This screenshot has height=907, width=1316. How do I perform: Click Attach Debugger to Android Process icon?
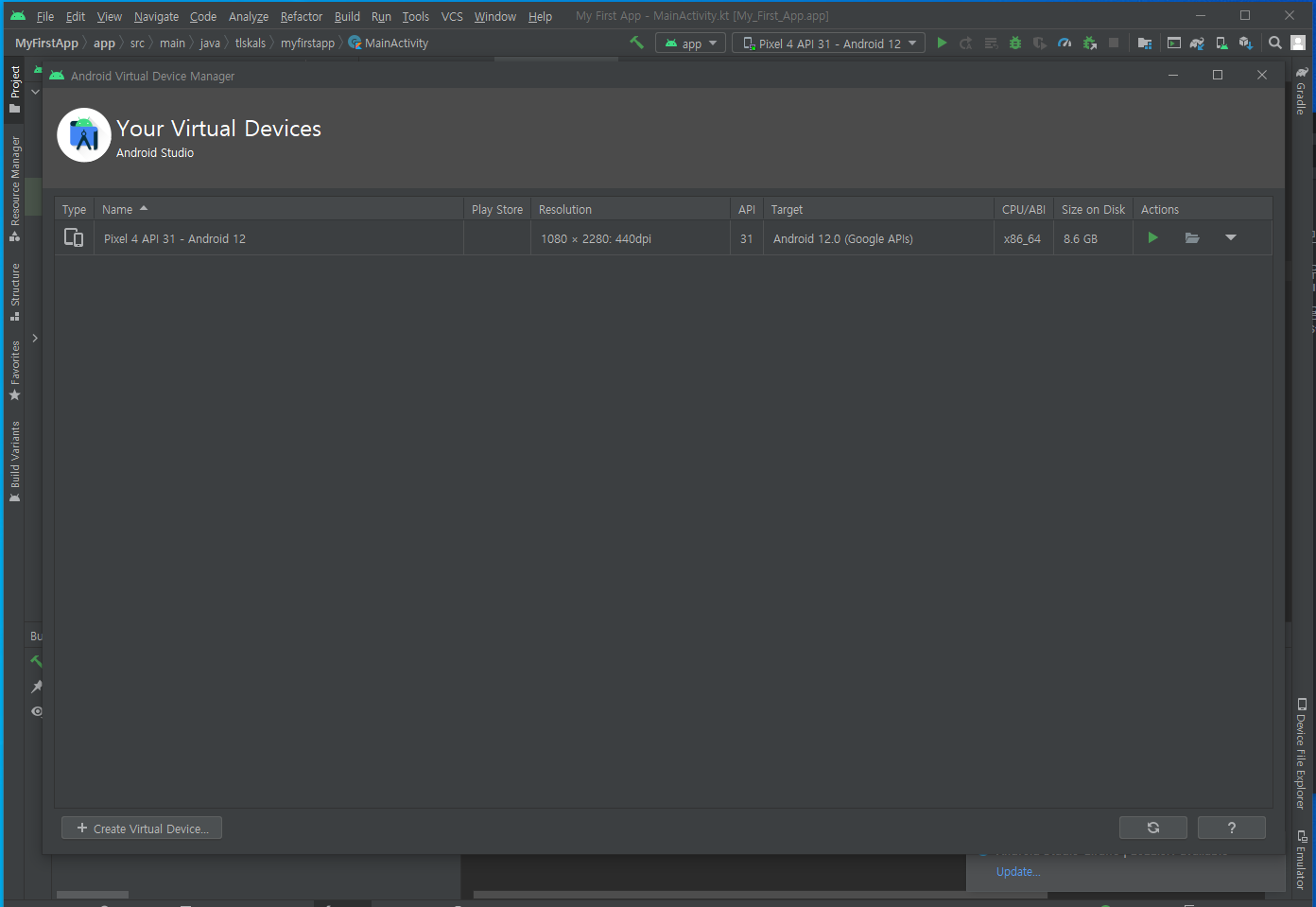click(1089, 43)
